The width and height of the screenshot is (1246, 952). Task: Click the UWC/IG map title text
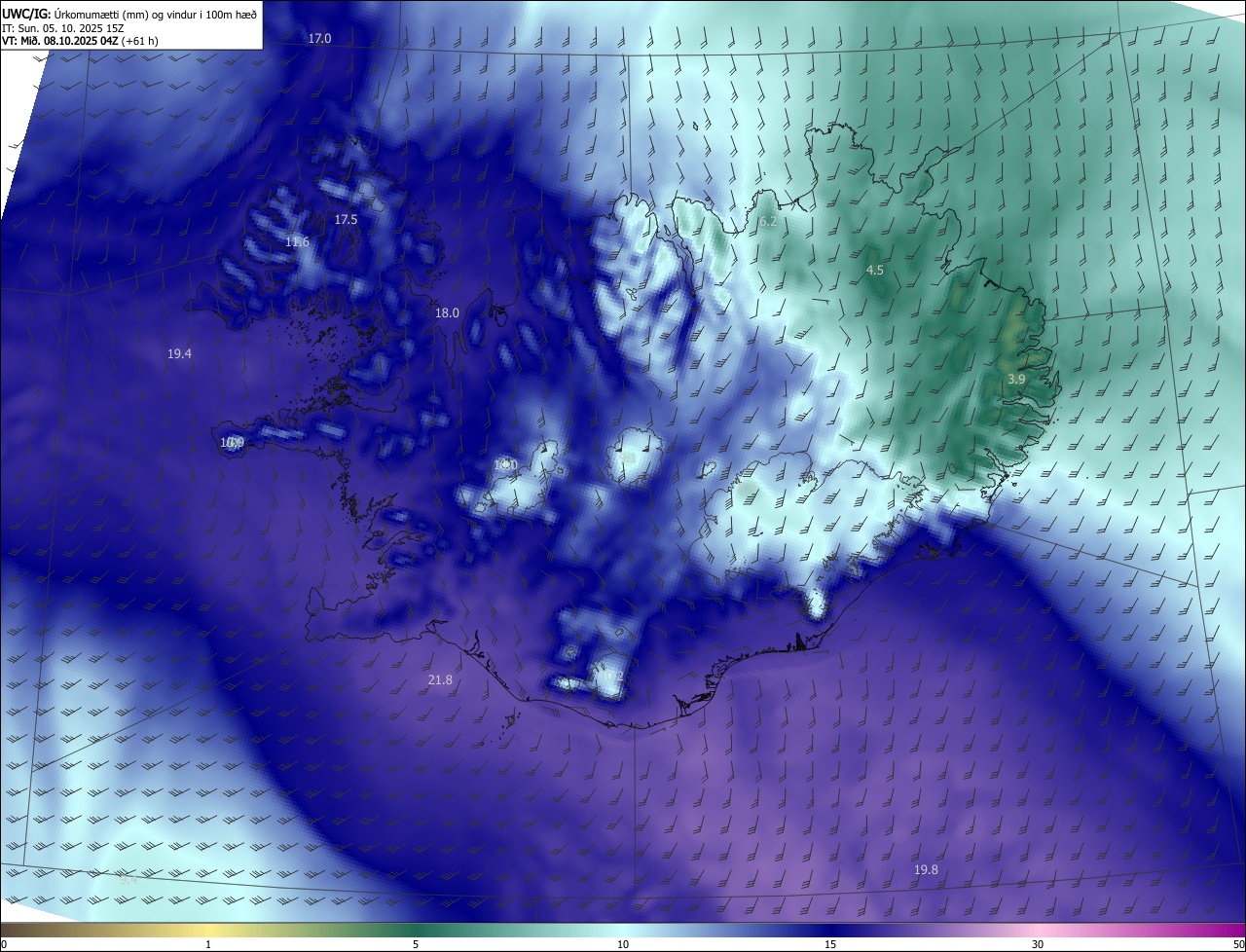129,13
